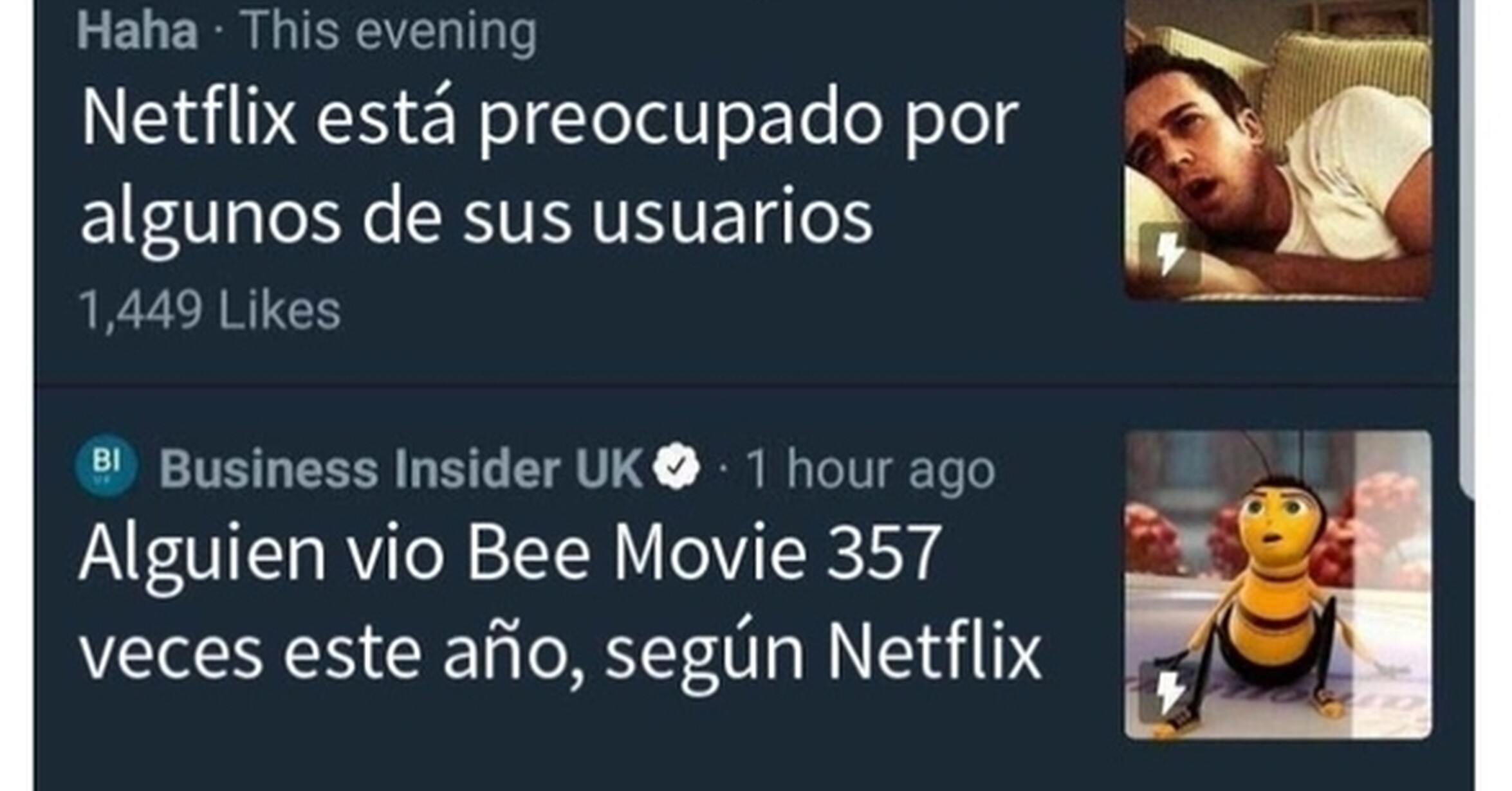Open the Bee Movie character thumbnail
The image size is (1512, 791).
pyautogui.click(x=1278, y=585)
